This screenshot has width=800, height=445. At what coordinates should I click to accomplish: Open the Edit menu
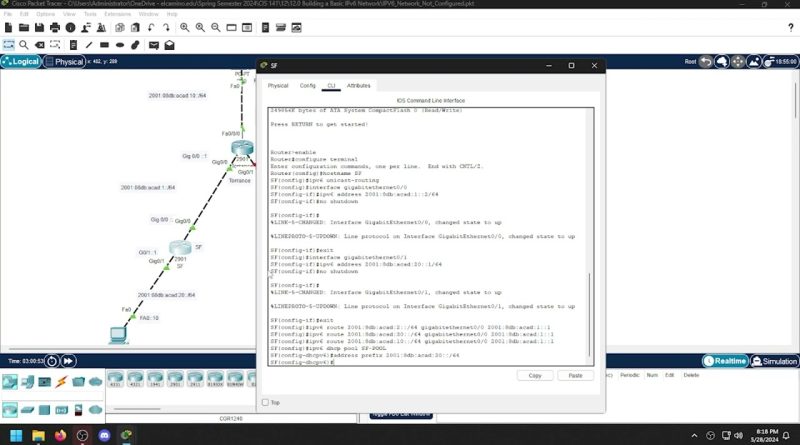pyautogui.click(x=24, y=14)
